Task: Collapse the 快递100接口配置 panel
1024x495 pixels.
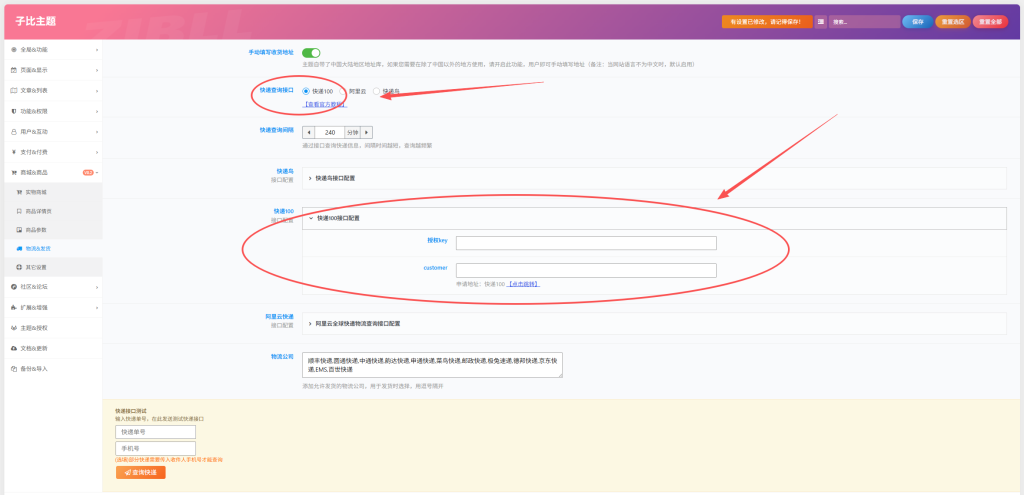Action: 654,218
